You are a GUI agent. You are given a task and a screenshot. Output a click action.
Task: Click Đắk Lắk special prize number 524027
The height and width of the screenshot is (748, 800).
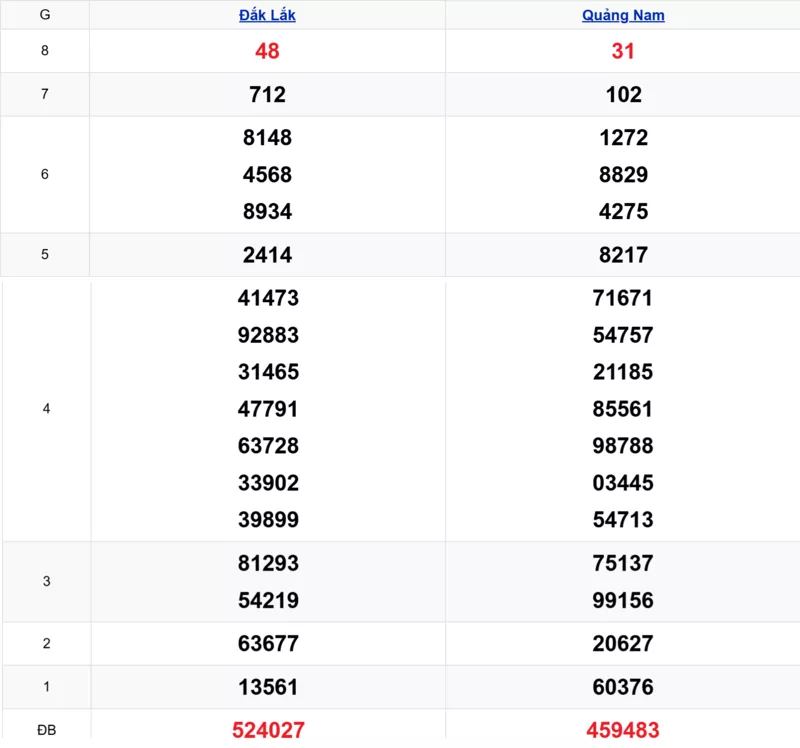268,731
